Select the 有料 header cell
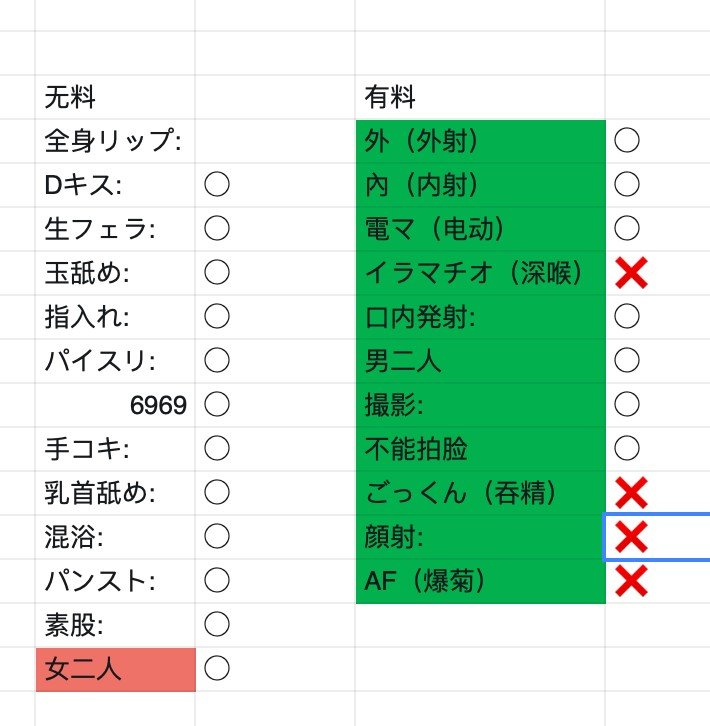710x726 pixels. click(479, 97)
